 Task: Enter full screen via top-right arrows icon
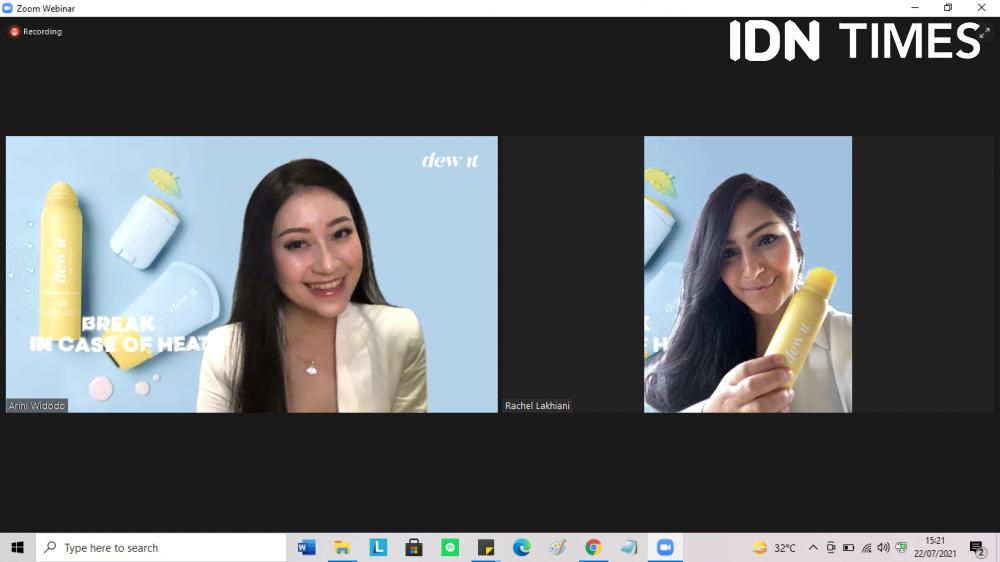[985, 32]
